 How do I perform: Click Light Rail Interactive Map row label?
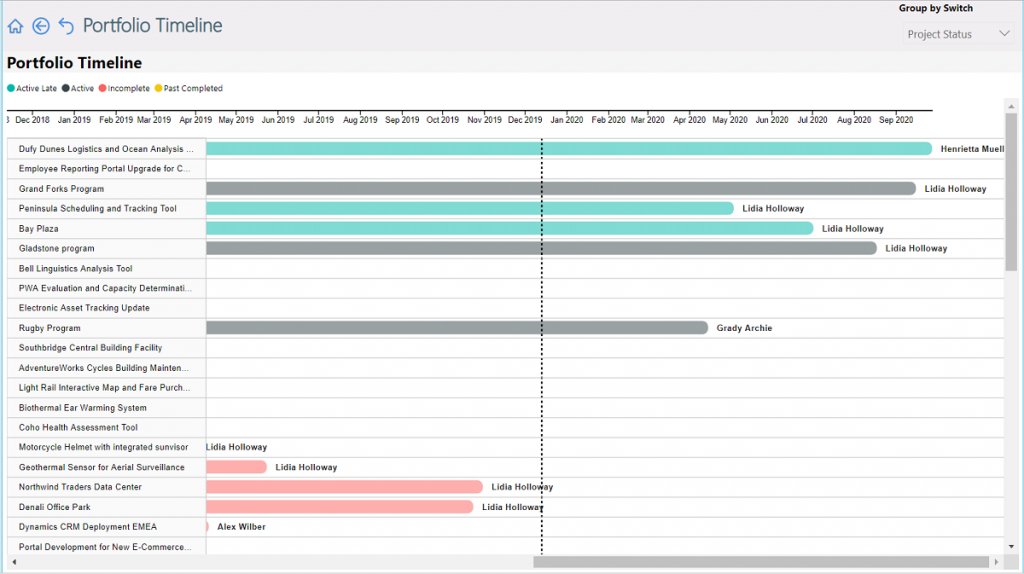tap(104, 387)
